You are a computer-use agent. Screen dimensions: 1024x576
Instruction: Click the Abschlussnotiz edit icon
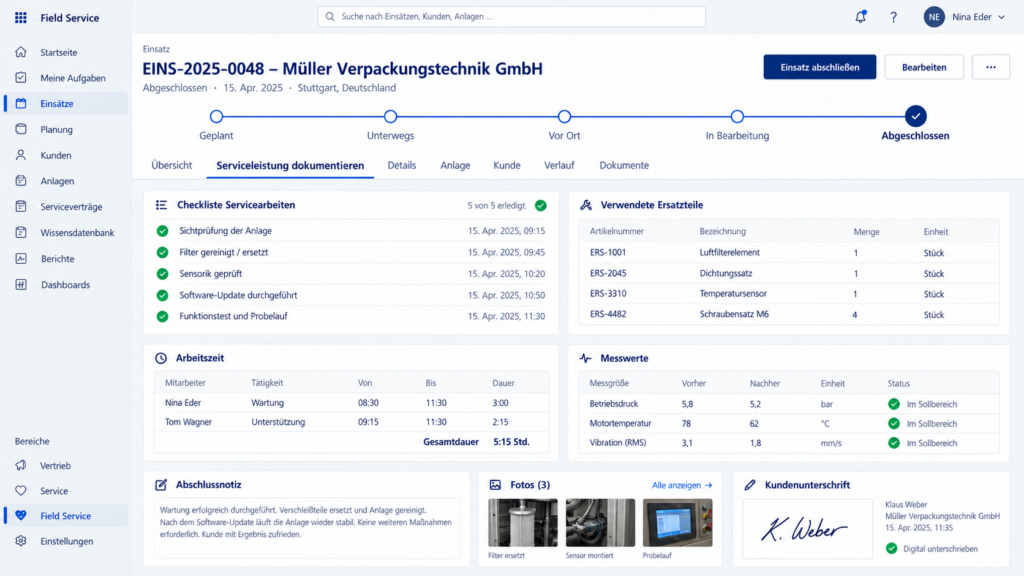[x=161, y=485]
